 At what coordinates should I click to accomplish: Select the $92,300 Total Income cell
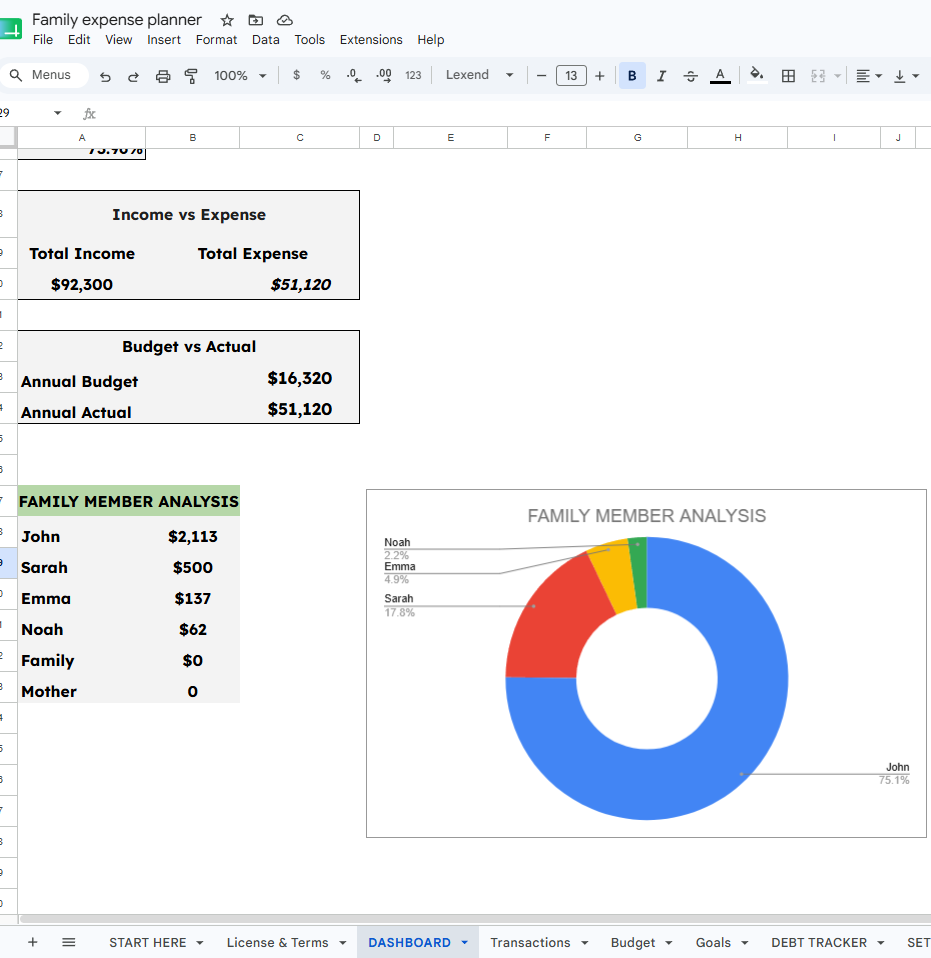[82, 284]
